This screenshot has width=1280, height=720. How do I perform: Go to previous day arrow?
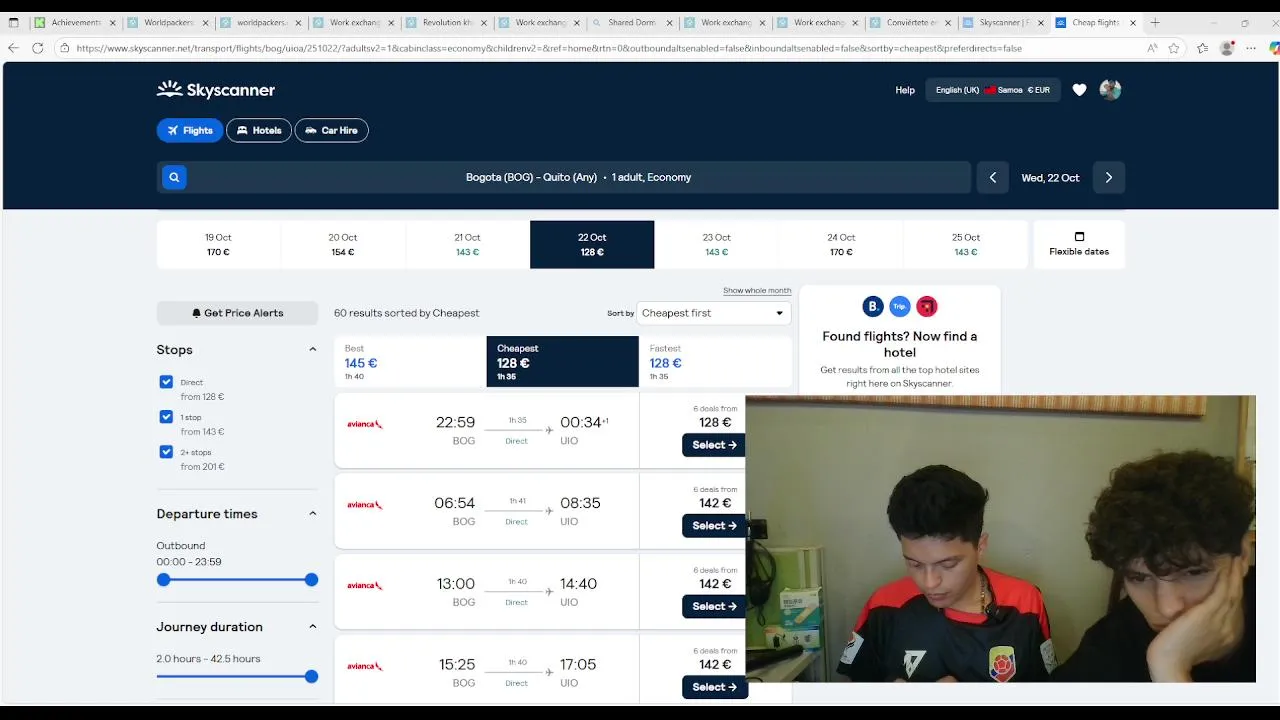pos(992,177)
